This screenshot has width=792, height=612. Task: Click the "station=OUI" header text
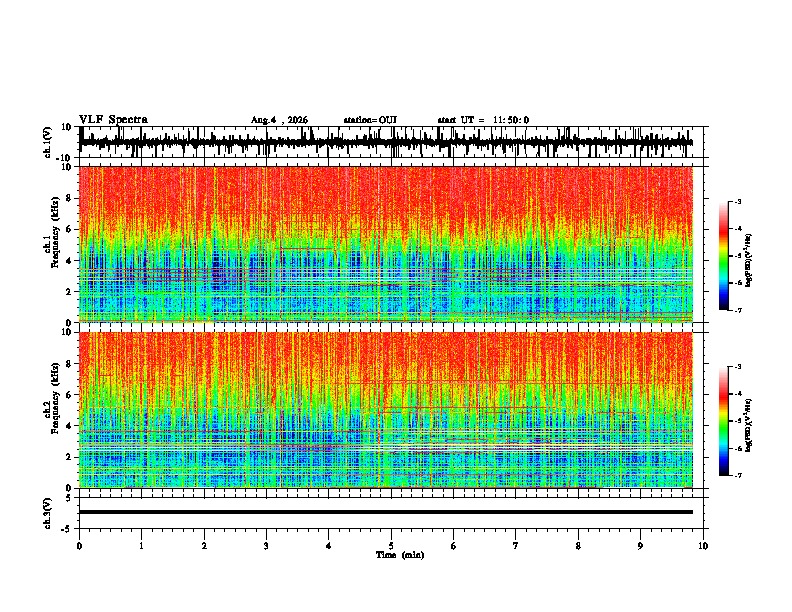[x=370, y=120]
